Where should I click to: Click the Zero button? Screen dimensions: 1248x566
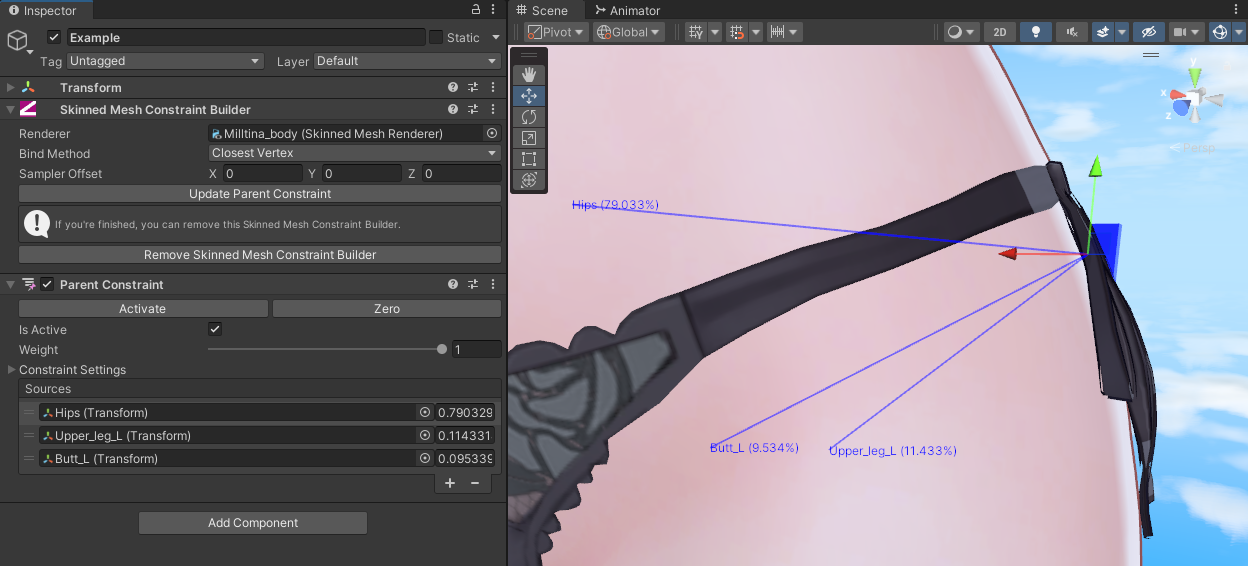click(387, 309)
